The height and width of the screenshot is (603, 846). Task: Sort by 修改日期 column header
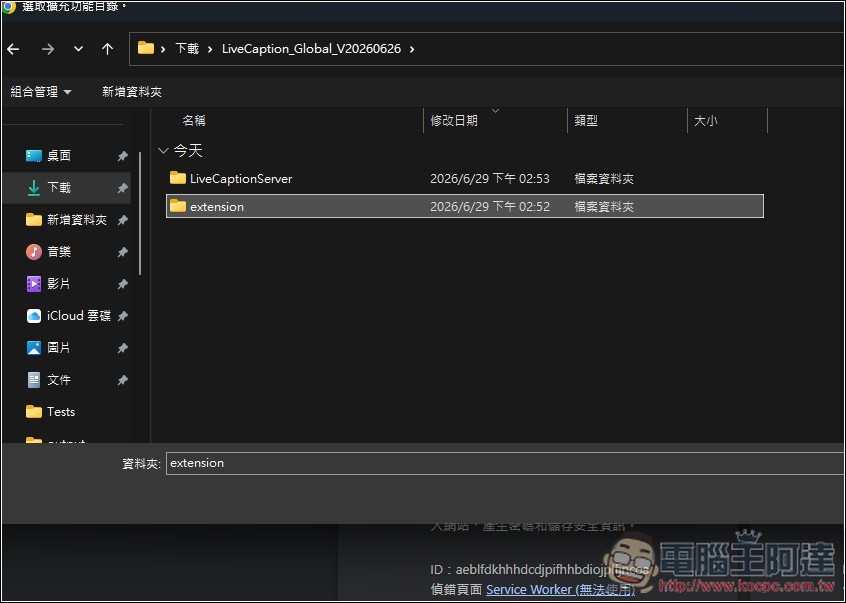(454, 120)
